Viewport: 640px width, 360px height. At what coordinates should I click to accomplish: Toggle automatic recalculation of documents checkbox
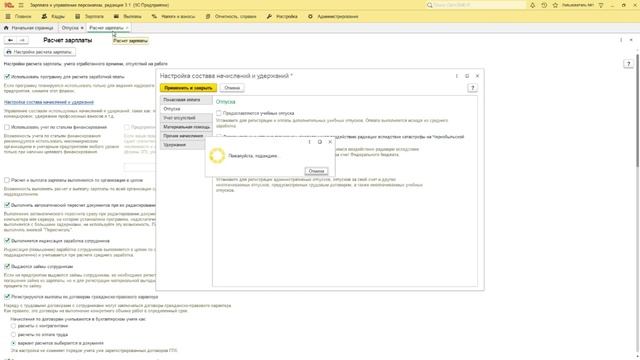click(x=7, y=205)
